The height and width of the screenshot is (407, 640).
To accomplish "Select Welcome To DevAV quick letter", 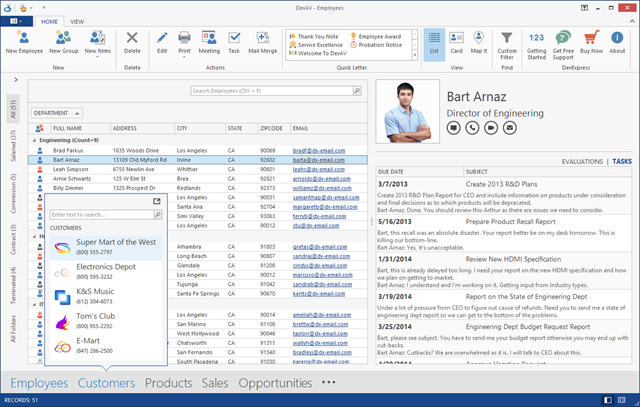I will point(318,53).
